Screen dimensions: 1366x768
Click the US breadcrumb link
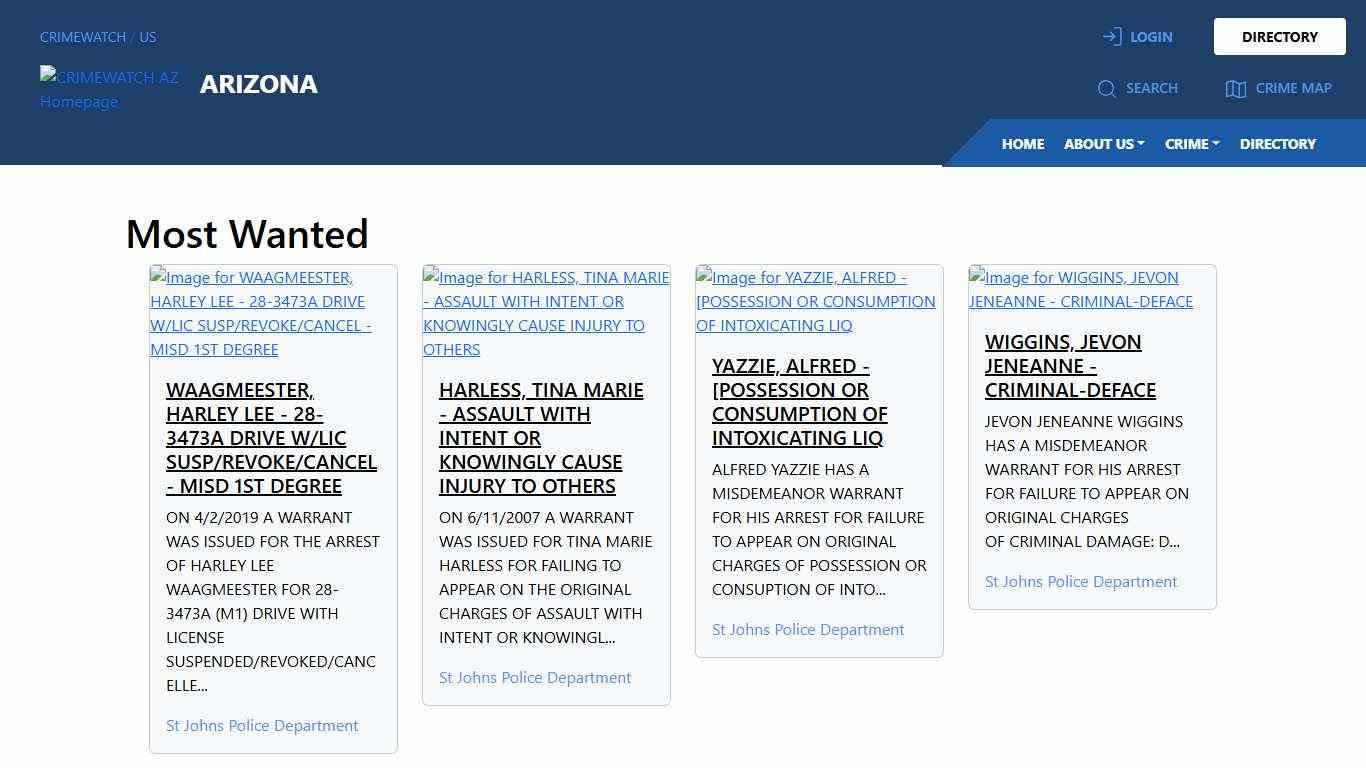(148, 37)
